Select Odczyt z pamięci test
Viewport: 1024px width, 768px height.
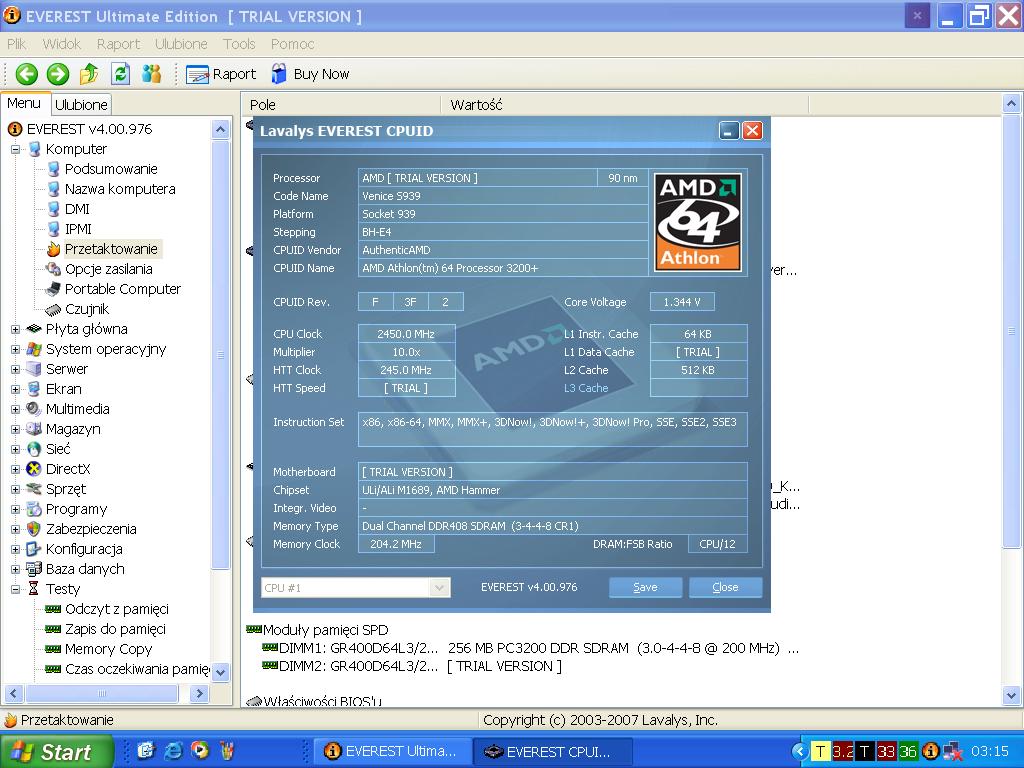click(x=116, y=609)
